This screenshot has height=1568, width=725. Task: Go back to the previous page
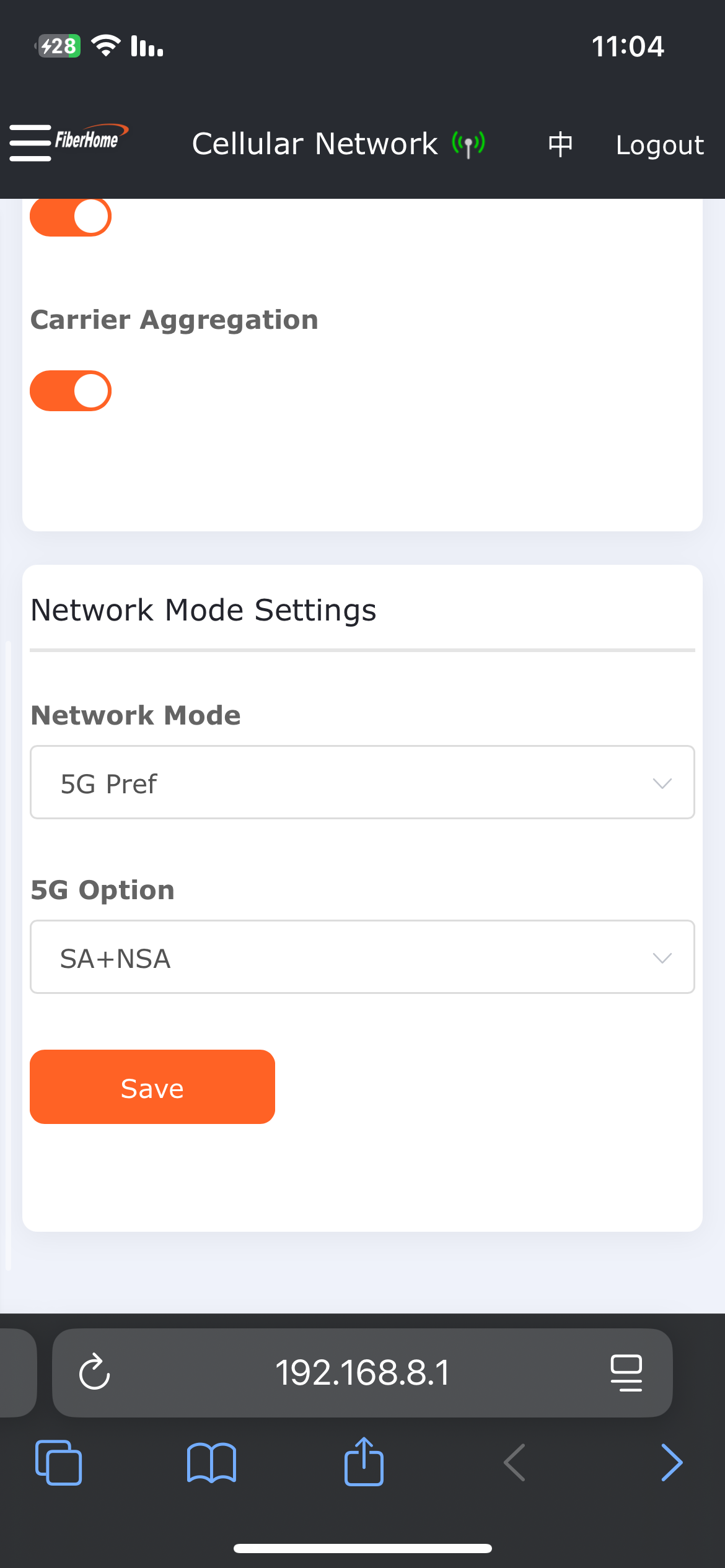pos(514,1463)
